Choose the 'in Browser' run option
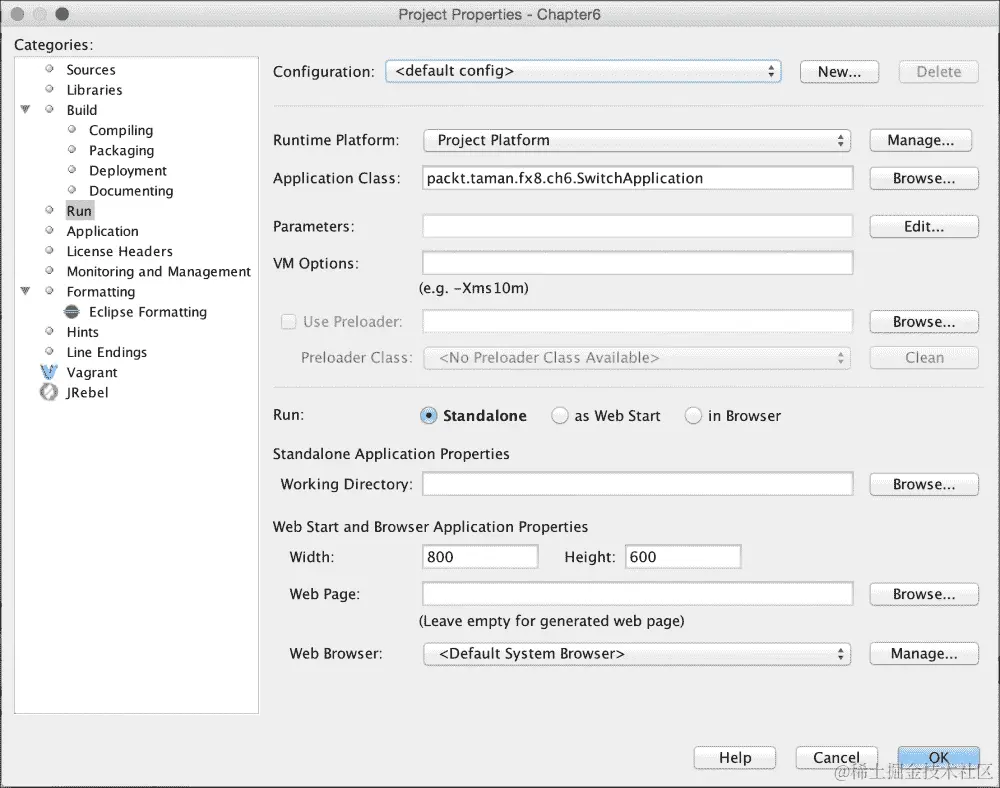Viewport: 1000px width, 788px height. click(x=693, y=415)
